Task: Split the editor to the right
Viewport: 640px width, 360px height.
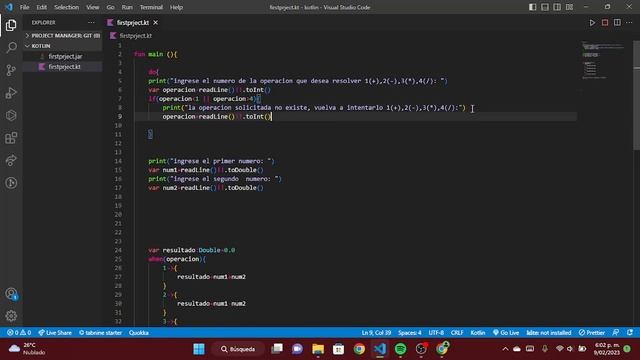Action: (617, 23)
